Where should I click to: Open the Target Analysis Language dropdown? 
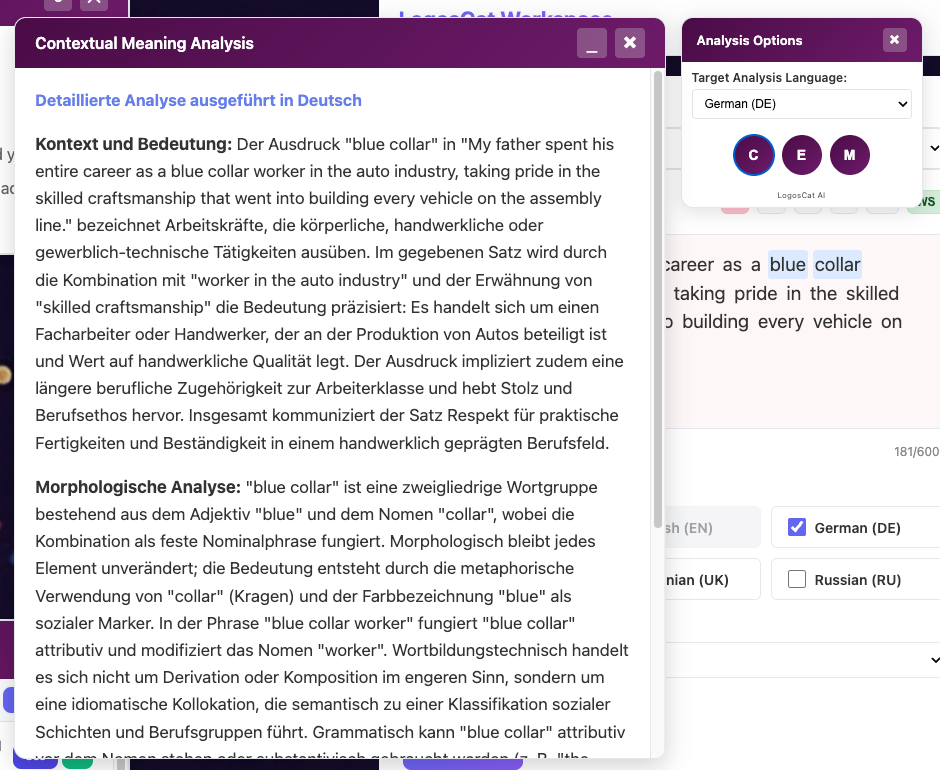click(x=801, y=104)
